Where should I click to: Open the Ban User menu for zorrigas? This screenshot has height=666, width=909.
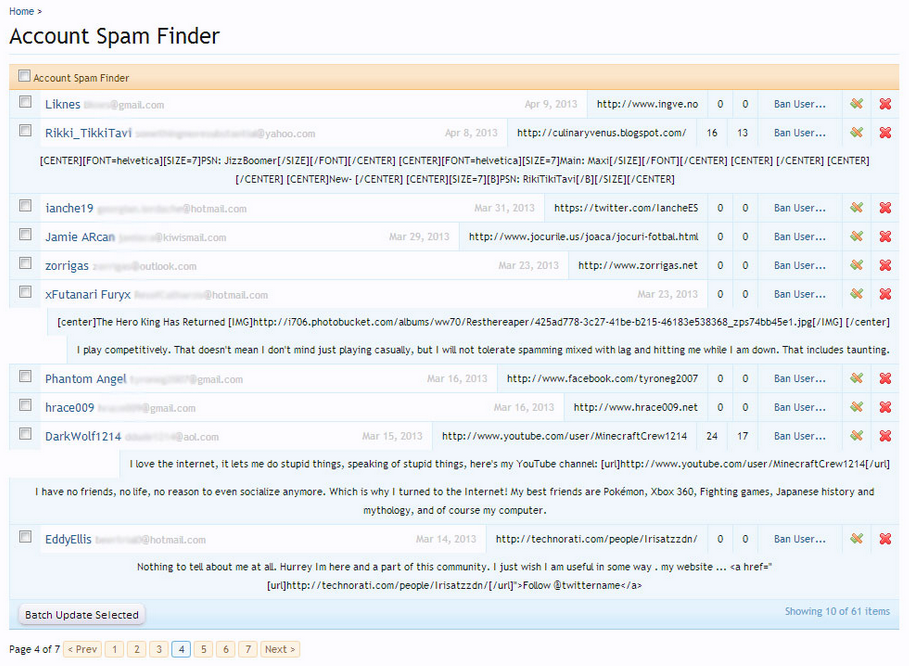[x=800, y=266]
